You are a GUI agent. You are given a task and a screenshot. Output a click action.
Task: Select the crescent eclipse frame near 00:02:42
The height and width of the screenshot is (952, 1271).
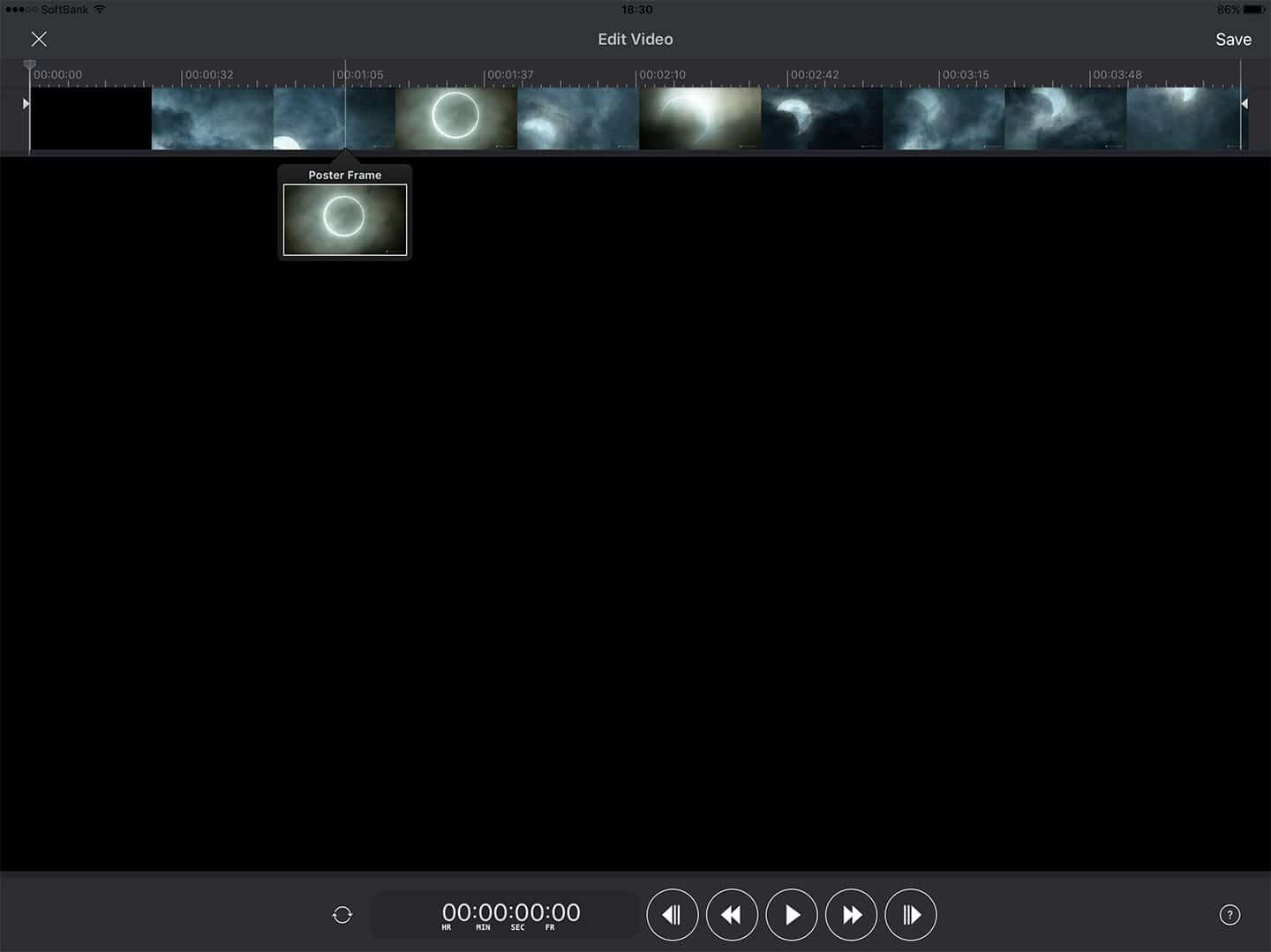821,117
